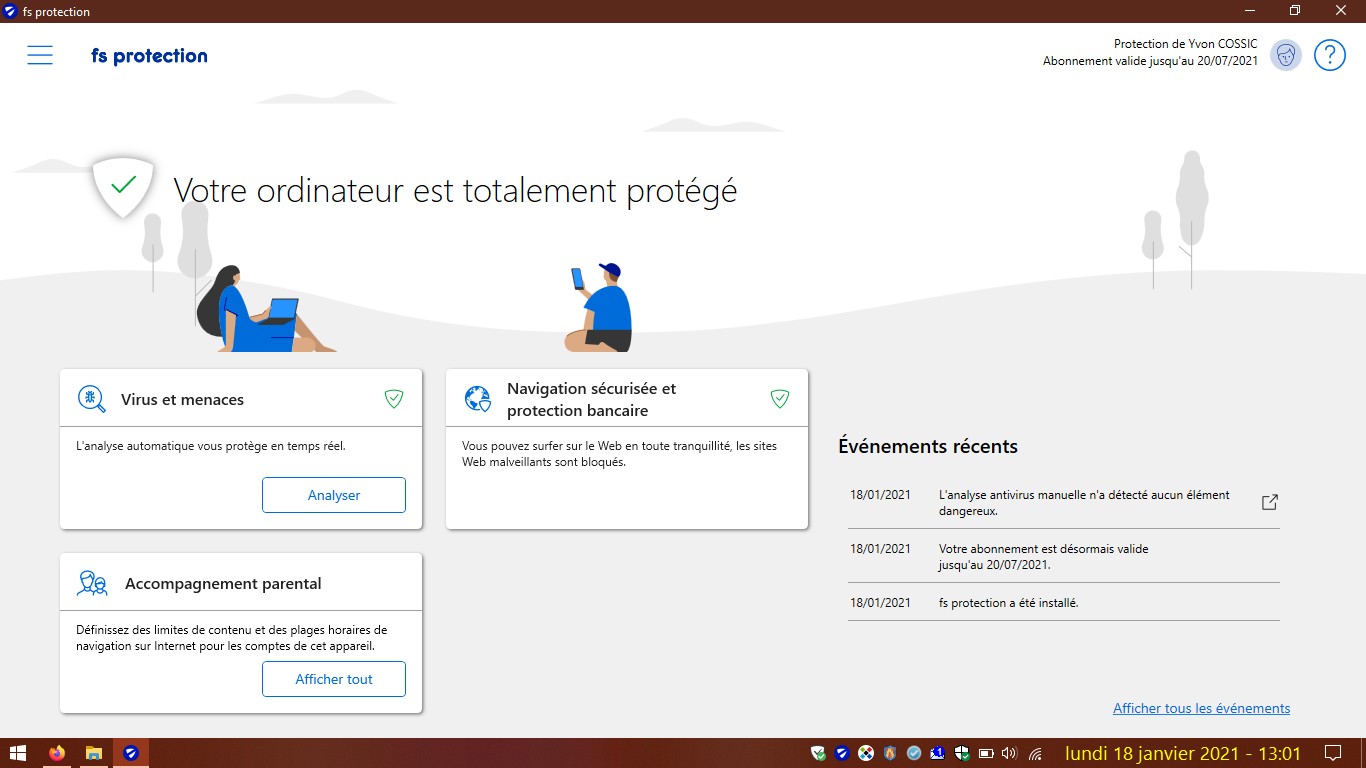Click 'Protection de Yvon COSSIC' text
Image resolution: width=1366 pixels, height=768 pixels.
tap(1186, 44)
